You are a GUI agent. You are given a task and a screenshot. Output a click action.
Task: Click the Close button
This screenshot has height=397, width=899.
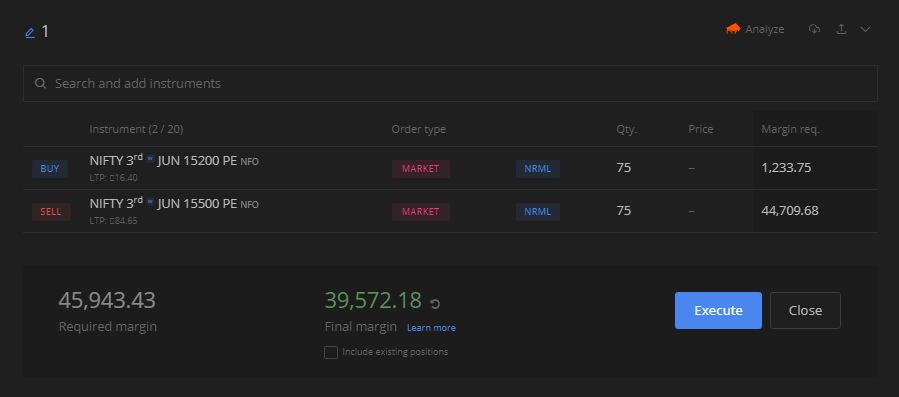coord(805,310)
